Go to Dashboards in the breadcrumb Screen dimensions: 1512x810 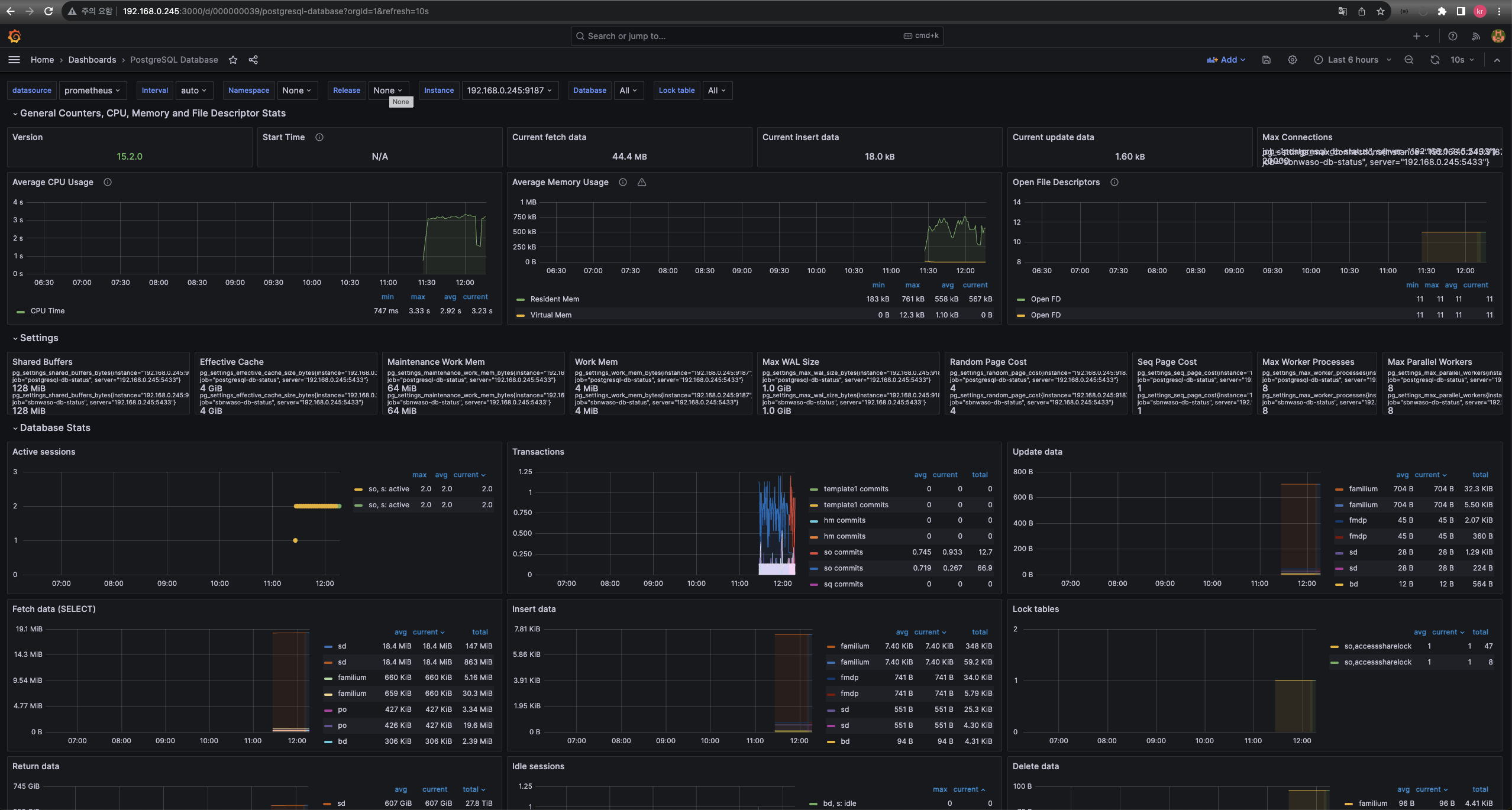92,60
